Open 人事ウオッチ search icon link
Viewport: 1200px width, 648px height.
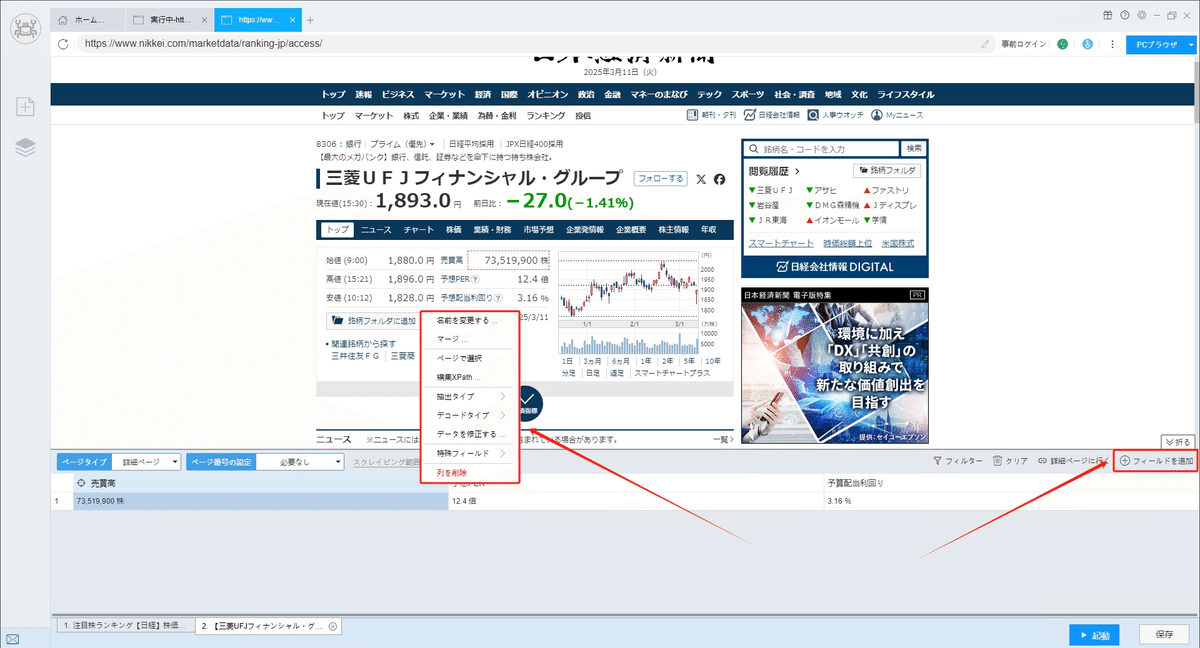point(814,115)
